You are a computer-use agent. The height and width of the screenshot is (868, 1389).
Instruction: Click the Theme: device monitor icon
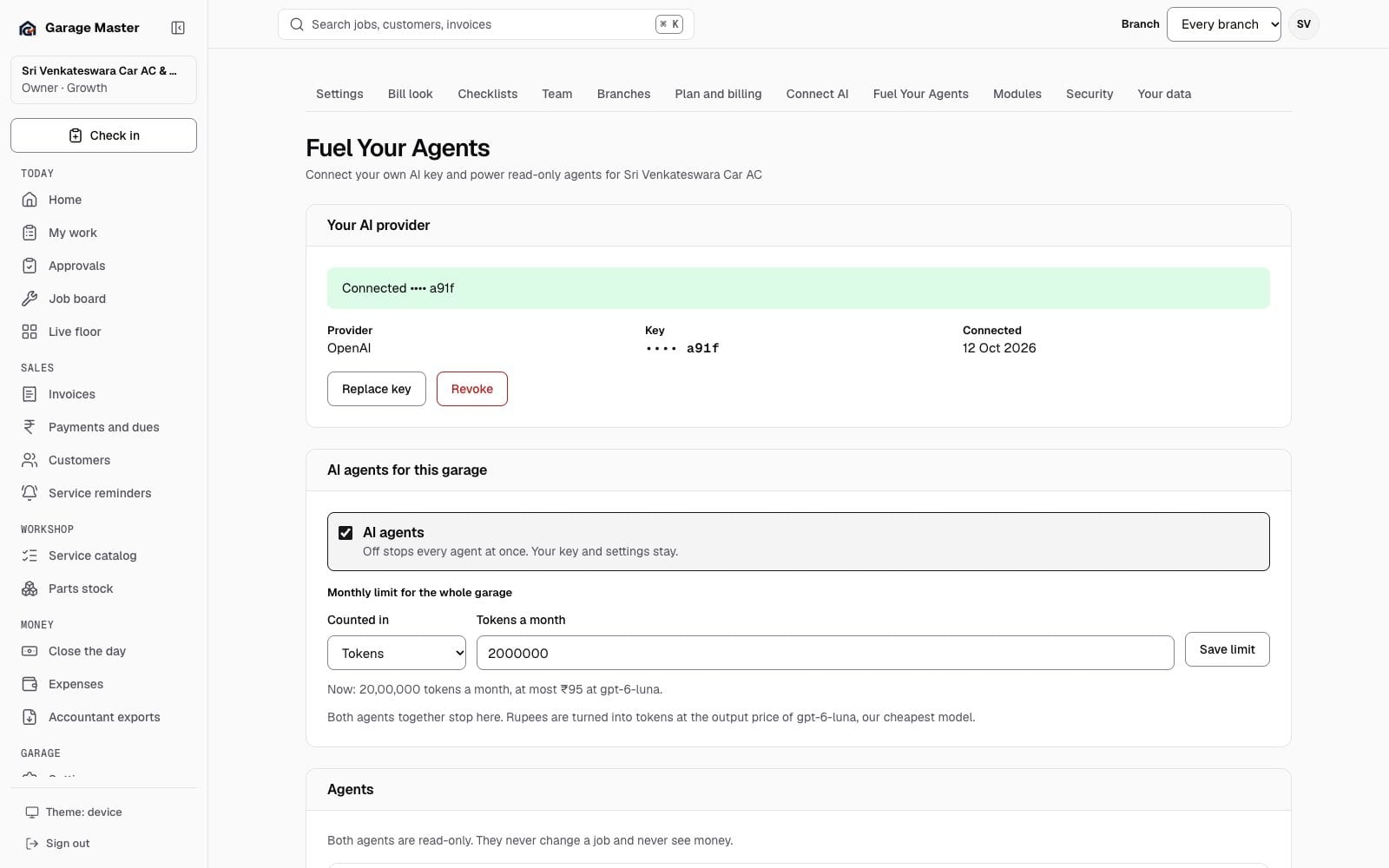tap(32, 812)
